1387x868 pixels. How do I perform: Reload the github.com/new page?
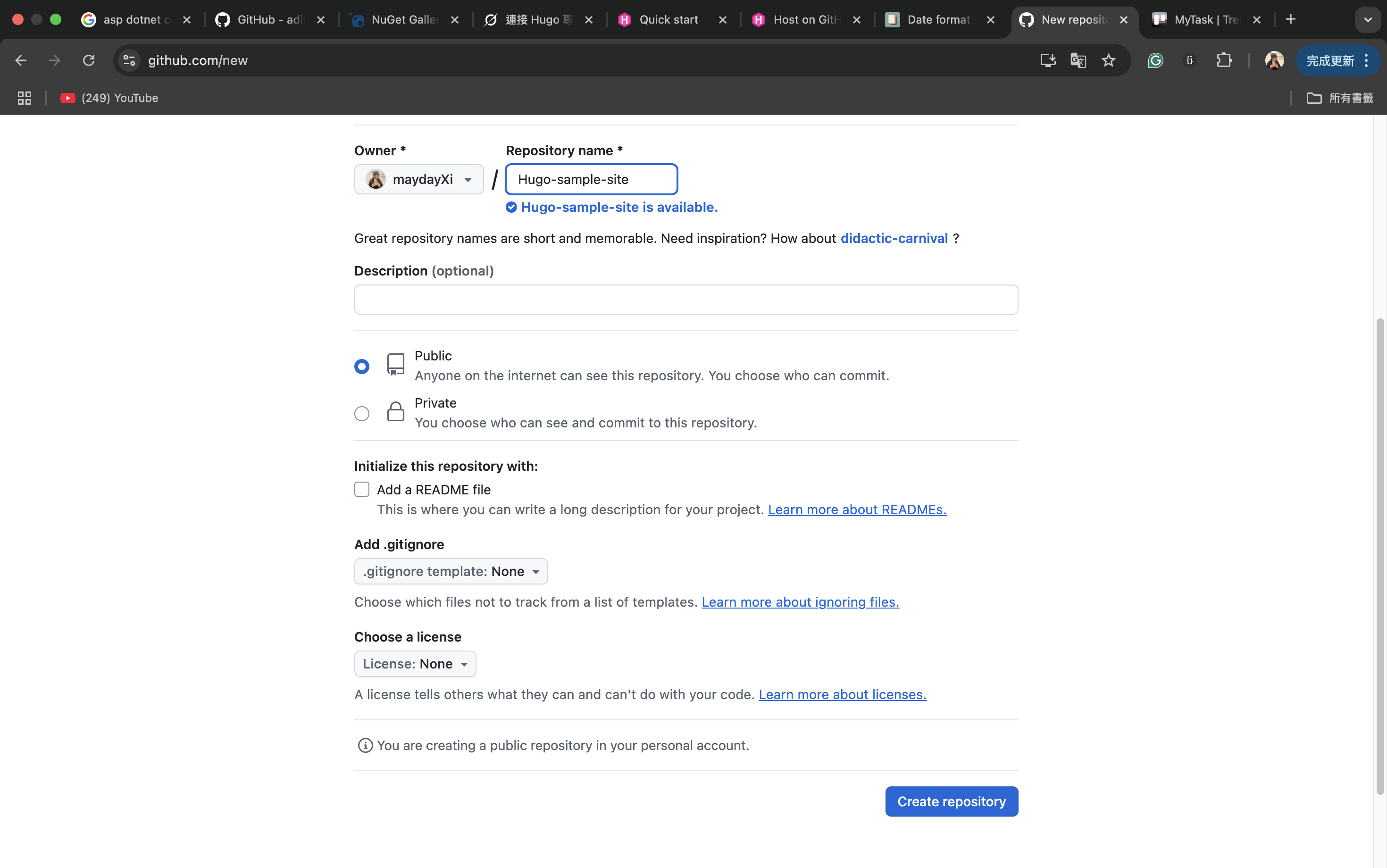88,60
